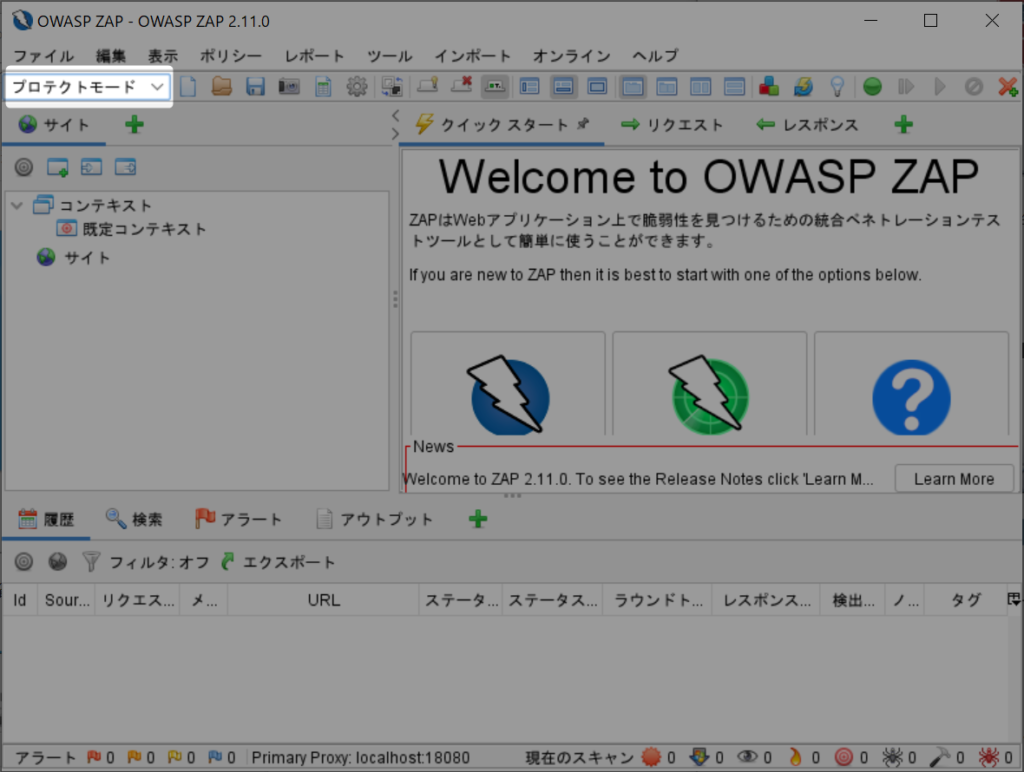Switch to the レスポンス tab
The image size is (1024, 772).
click(x=807, y=125)
